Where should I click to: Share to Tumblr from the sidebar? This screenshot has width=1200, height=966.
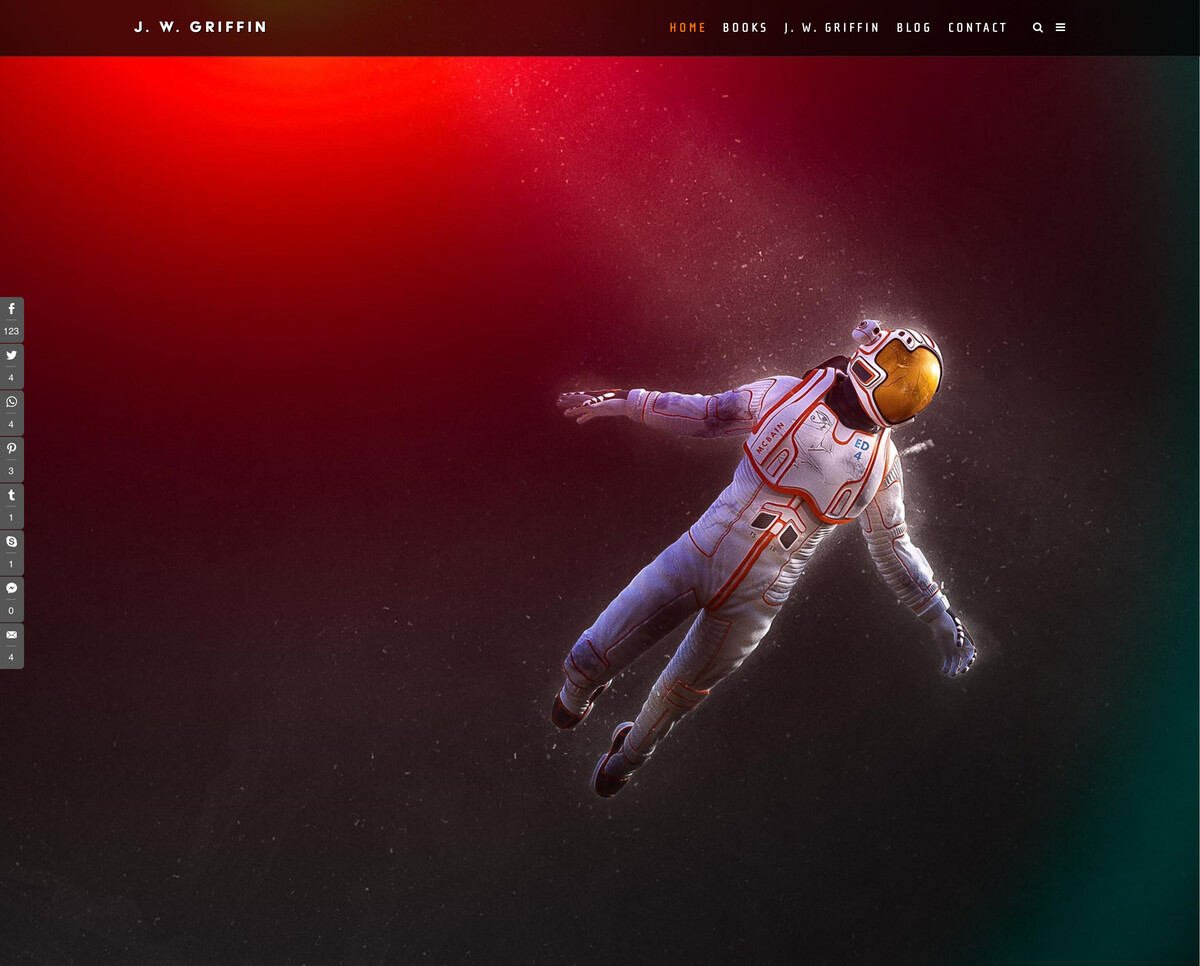(11, 495)
